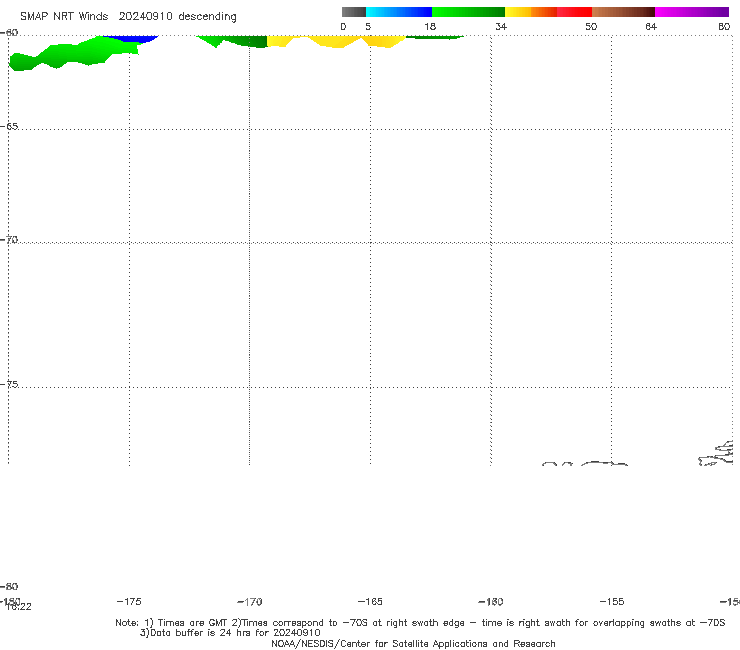Click the longitude label '-165'
Image resolution: width=740 pixels, height=650 pixels.
pos(370,601)
